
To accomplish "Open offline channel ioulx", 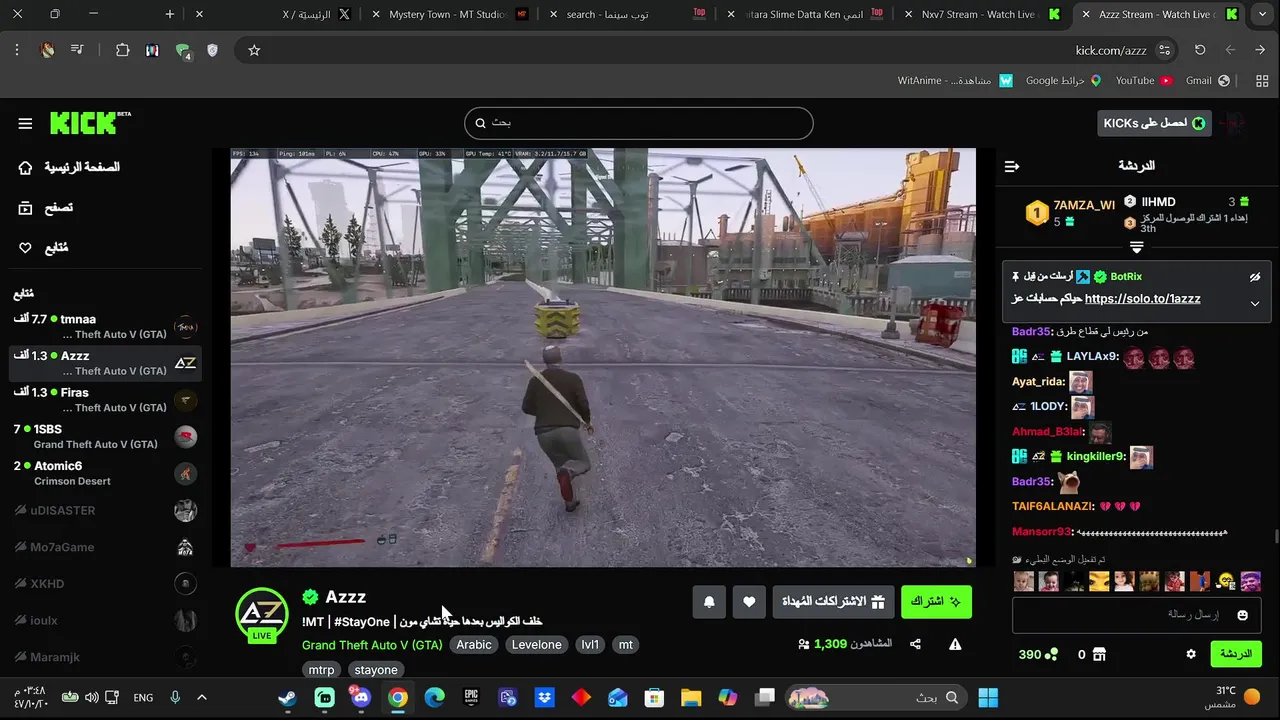I will click(105, 621).
